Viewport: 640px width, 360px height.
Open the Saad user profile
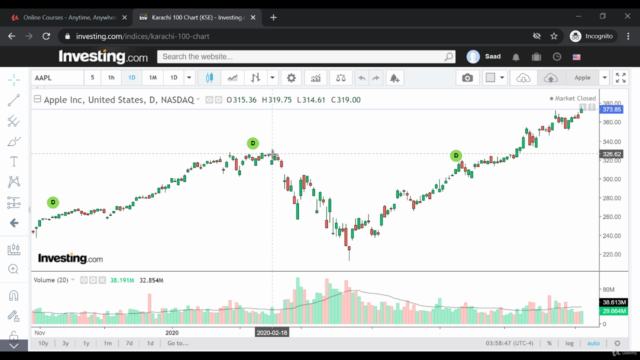pos(484,57)
